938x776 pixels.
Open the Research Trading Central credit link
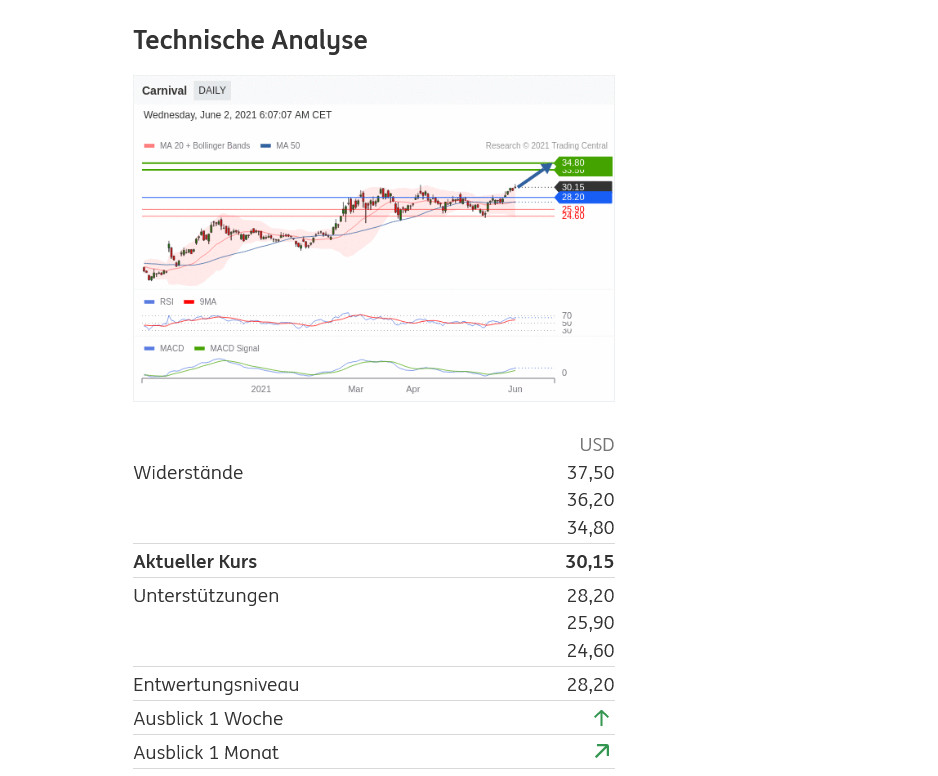tap(546, 146)
